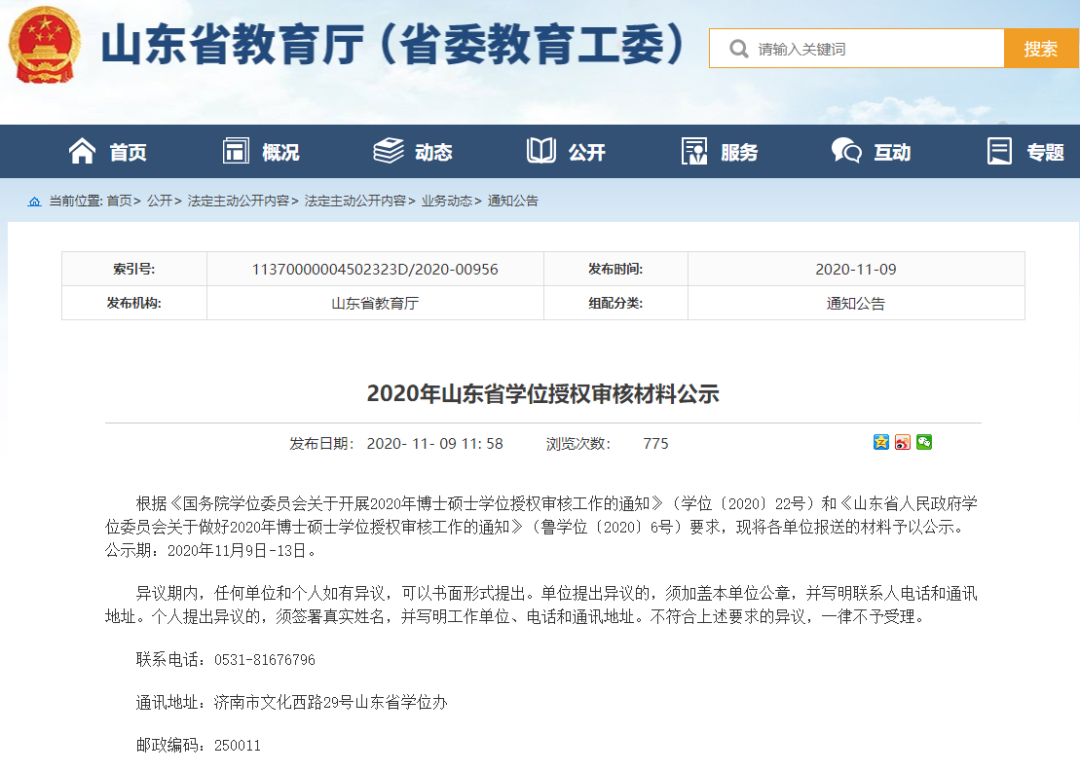This screenshot has height=772, width=1080.
Task: Share to QQ Zone star icon
Action: [881, 442]
